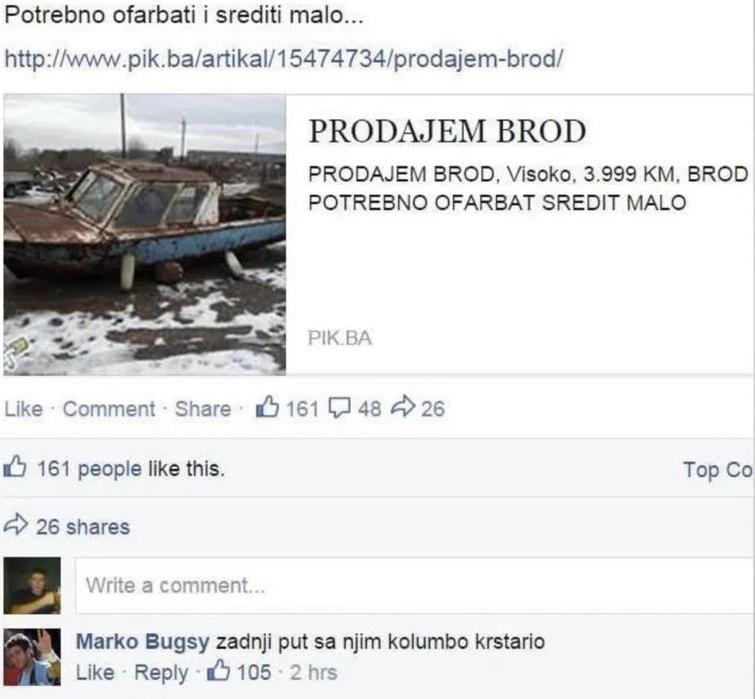The height and width of the screenshot is (699, 755).
Task: Click share arrow icon next to '26 shares'
Action: (15, 524)
